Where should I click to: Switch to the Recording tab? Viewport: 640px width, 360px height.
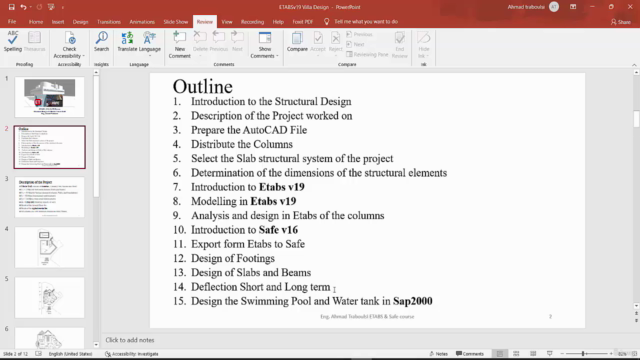click(x=252, y=22)
